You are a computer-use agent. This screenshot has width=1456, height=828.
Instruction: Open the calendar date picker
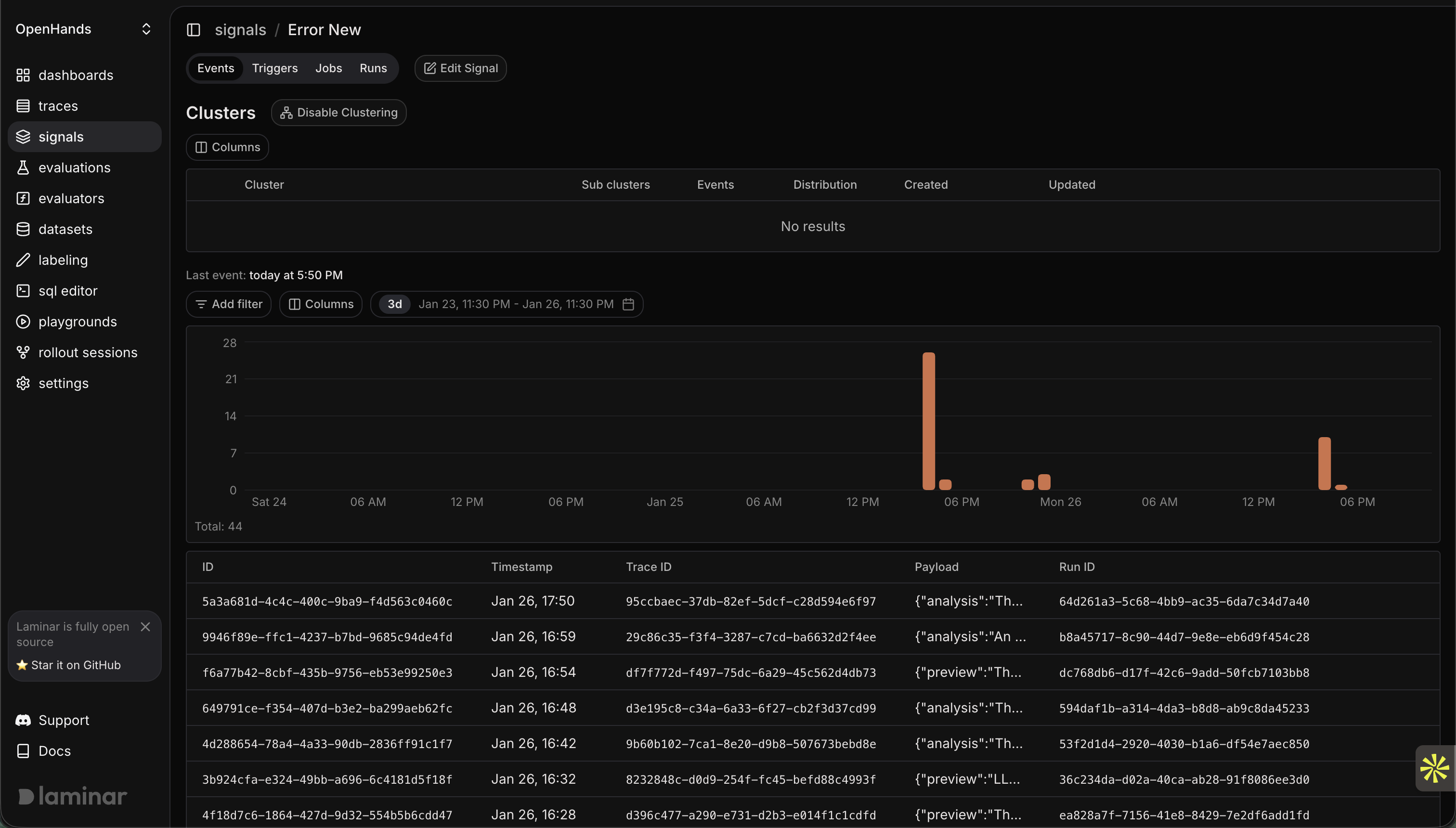628,304
